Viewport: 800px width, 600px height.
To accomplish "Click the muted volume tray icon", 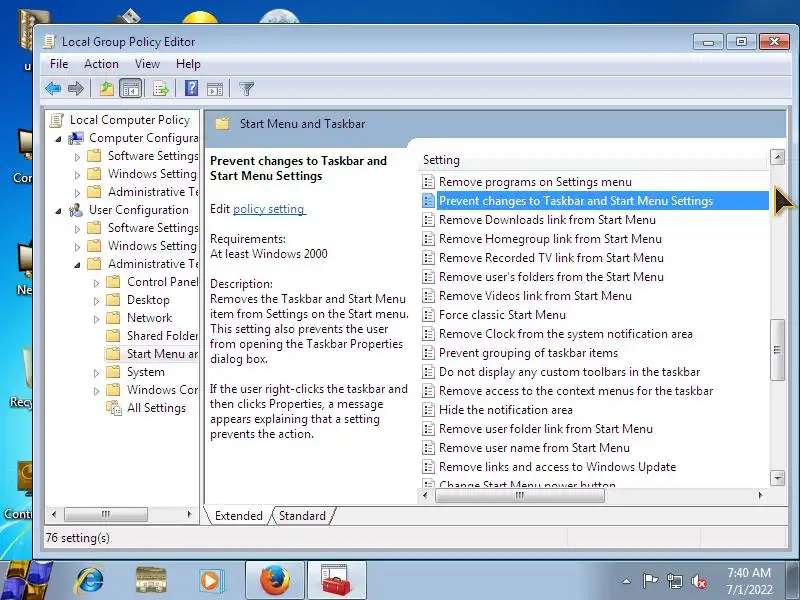I will [x=699, y=581].
